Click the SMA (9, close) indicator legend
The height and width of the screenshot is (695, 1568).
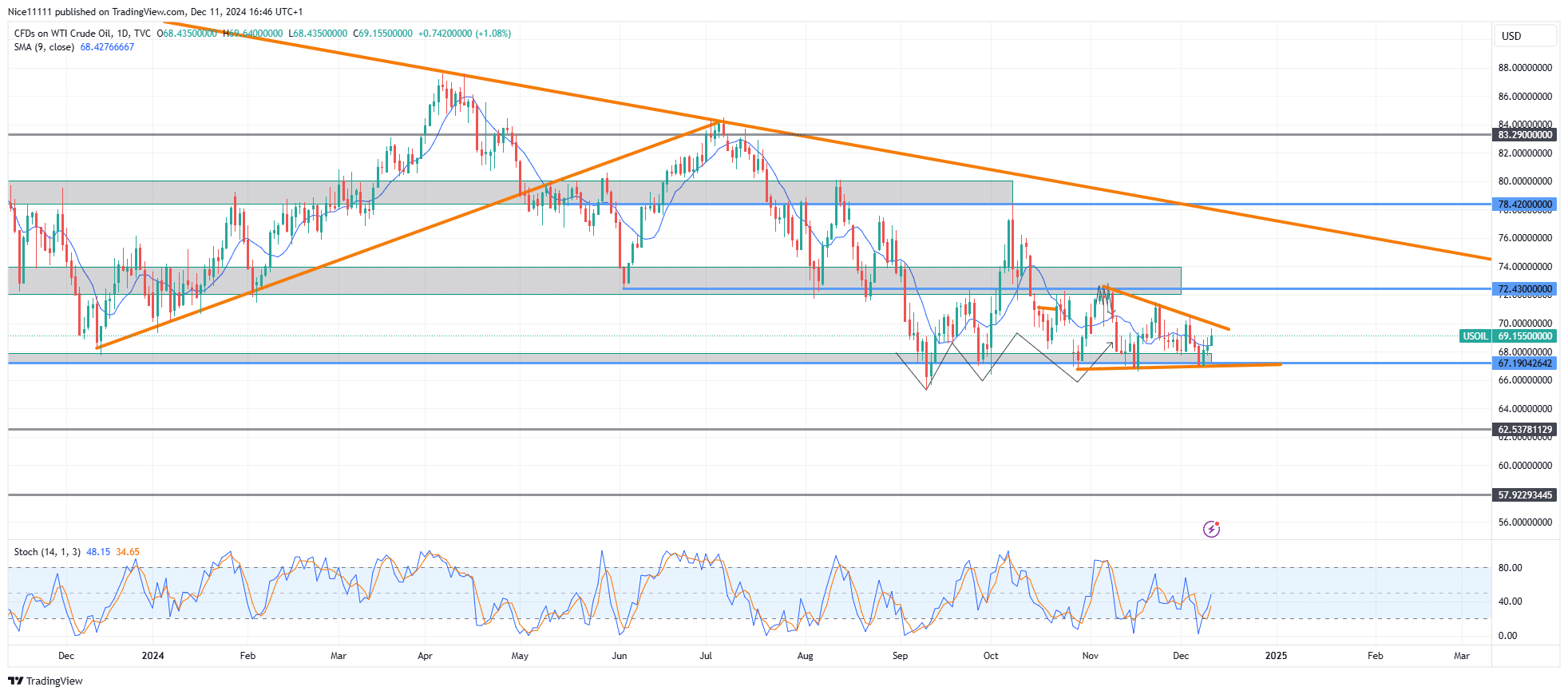click(44, 47)
